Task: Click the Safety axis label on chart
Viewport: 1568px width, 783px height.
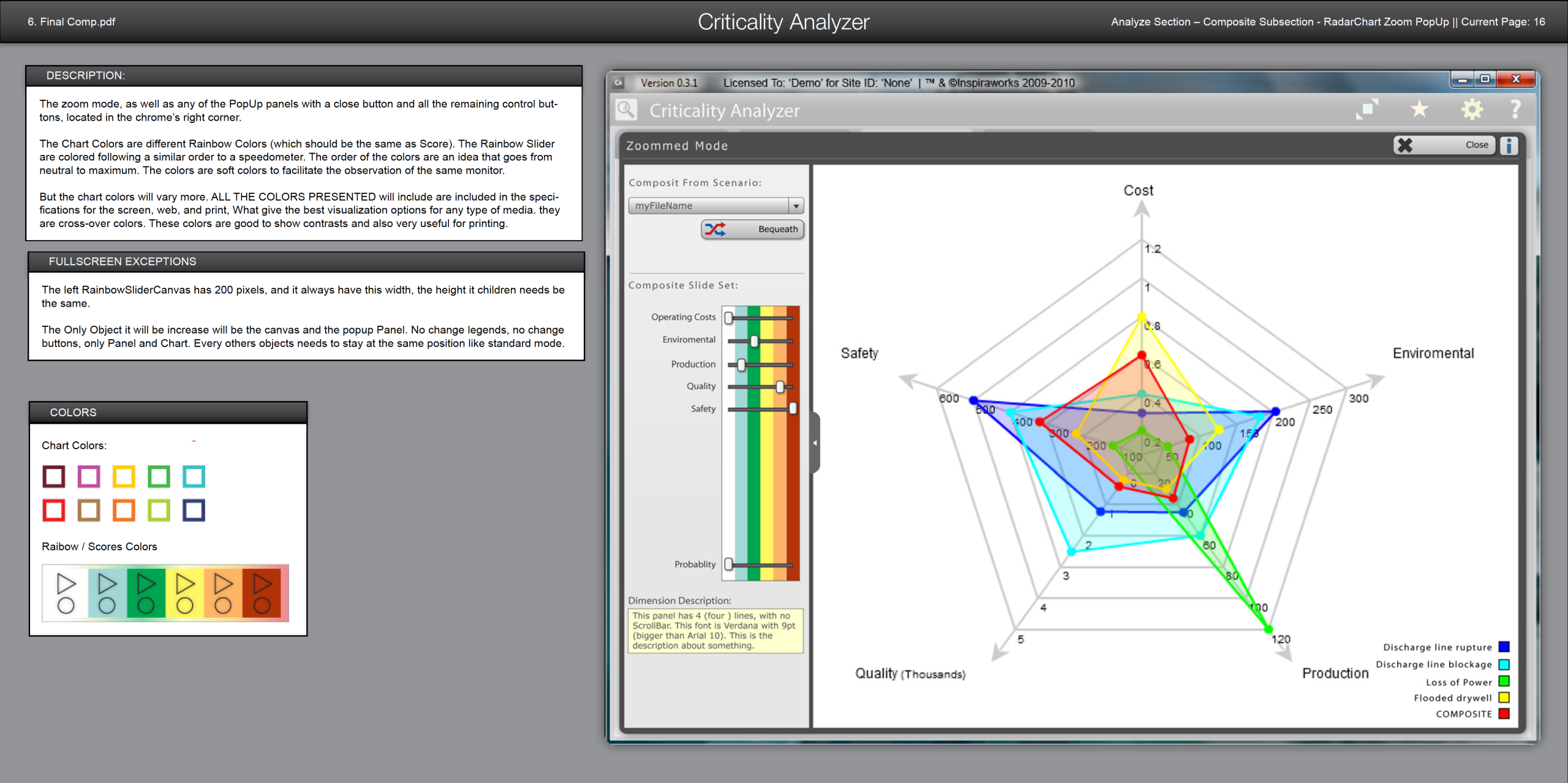Action: (x=859, y=353)
